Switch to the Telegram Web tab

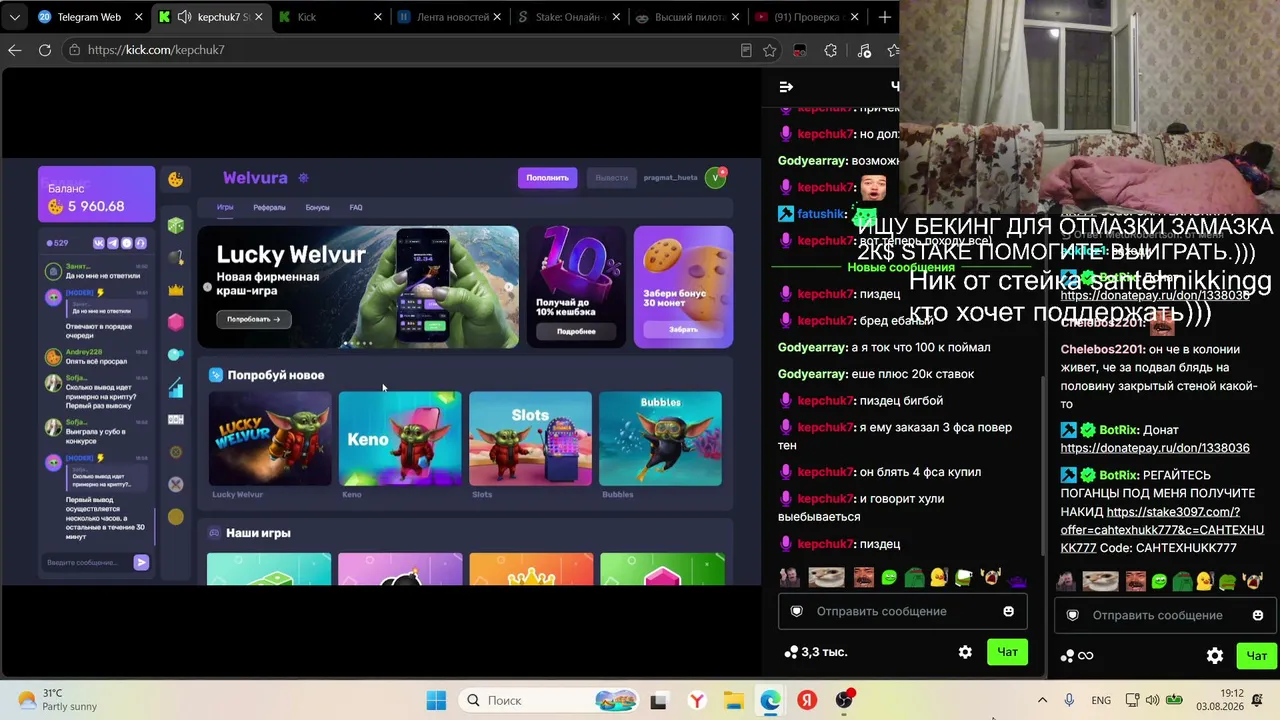pyautogui.click(x=88, y=17)
